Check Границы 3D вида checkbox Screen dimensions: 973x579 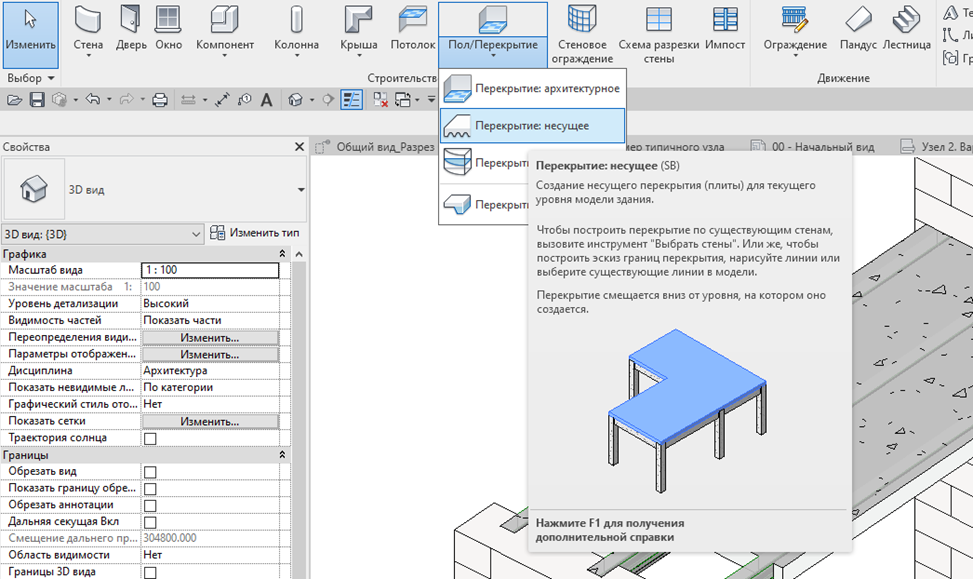pos(150,572)
